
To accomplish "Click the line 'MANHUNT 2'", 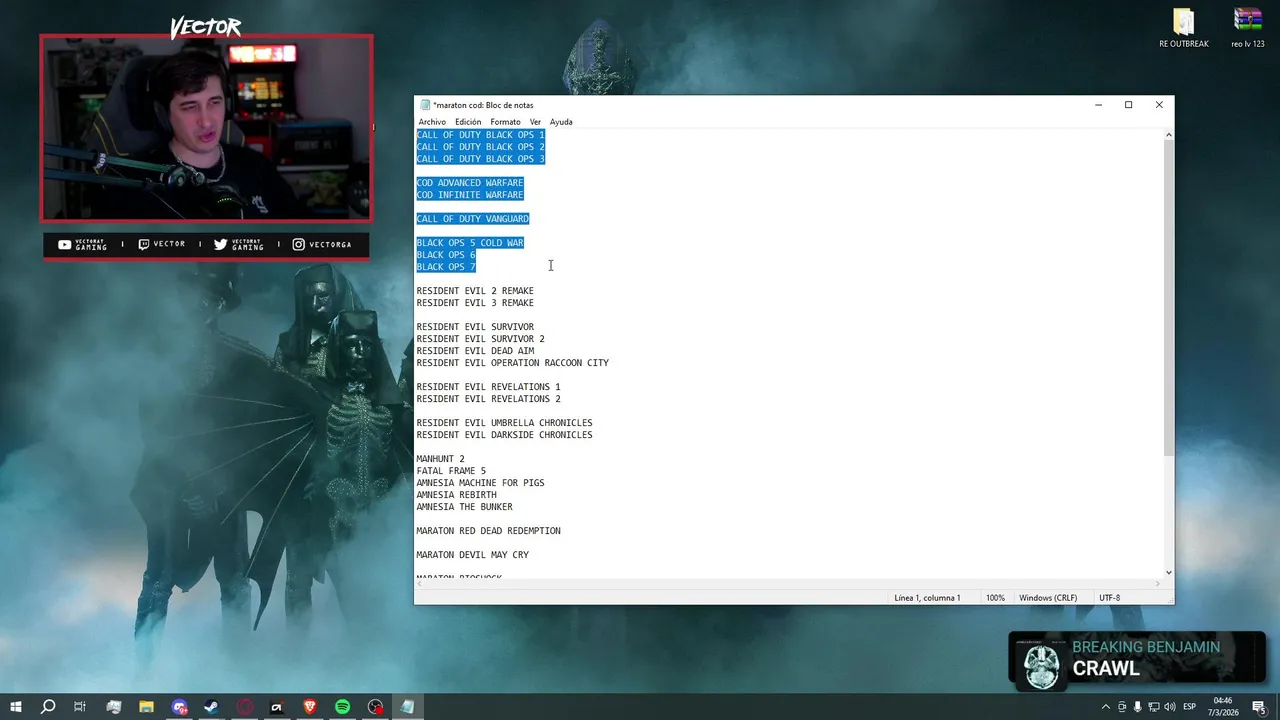I will 441,459.
